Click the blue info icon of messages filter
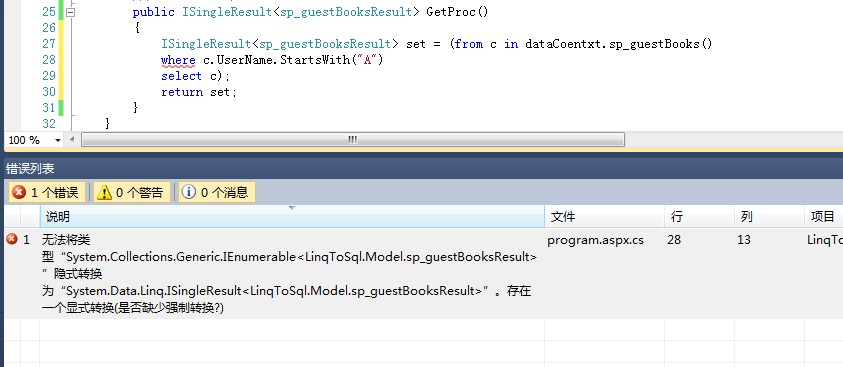843x367 pixels. pyautogui.click(x=189, y=192)
